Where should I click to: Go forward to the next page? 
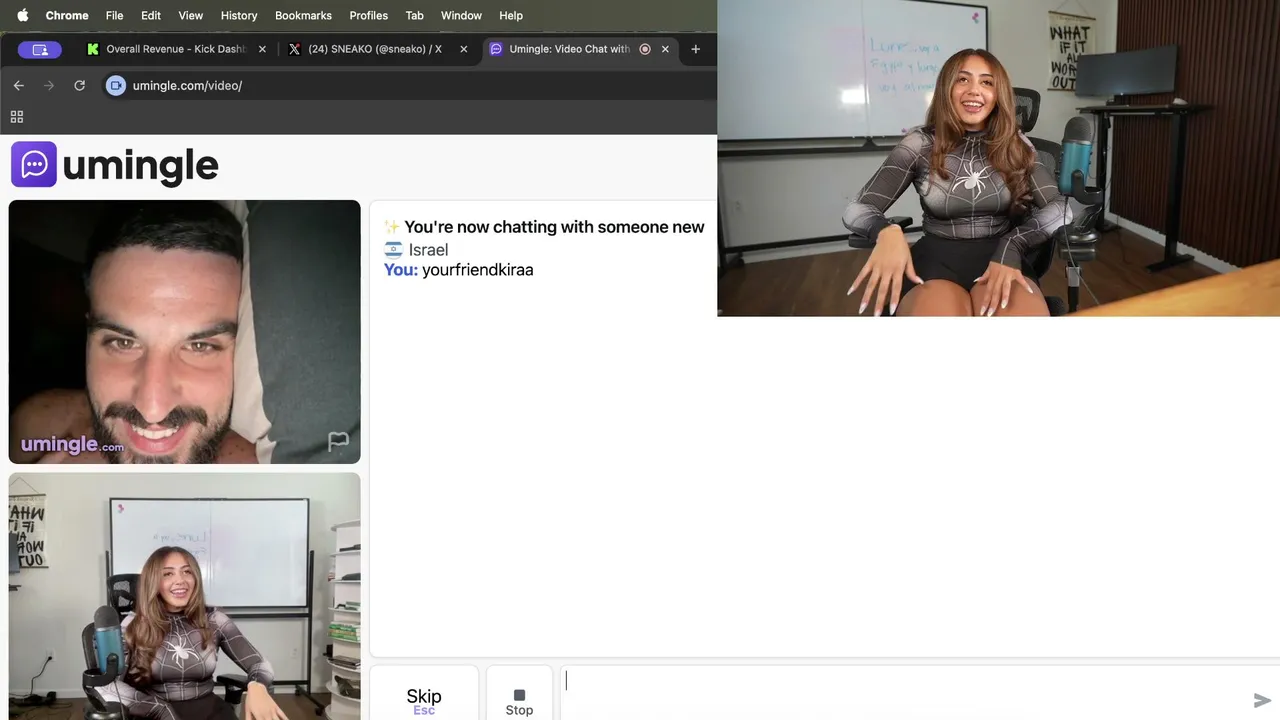[x=49, y=85]
